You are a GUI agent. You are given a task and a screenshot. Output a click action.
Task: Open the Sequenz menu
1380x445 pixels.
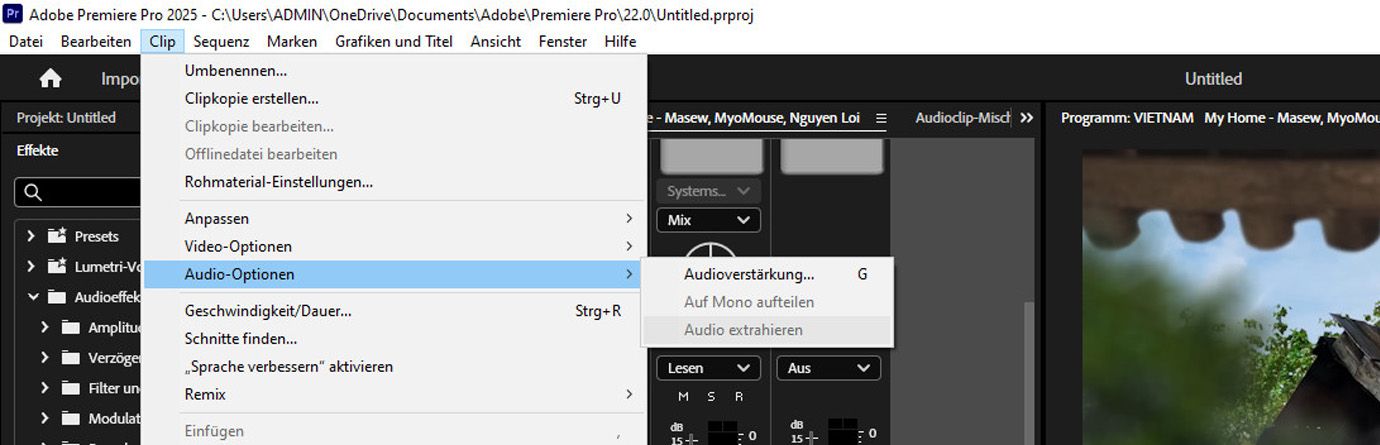pyautogui.click(x=221, y=41)
